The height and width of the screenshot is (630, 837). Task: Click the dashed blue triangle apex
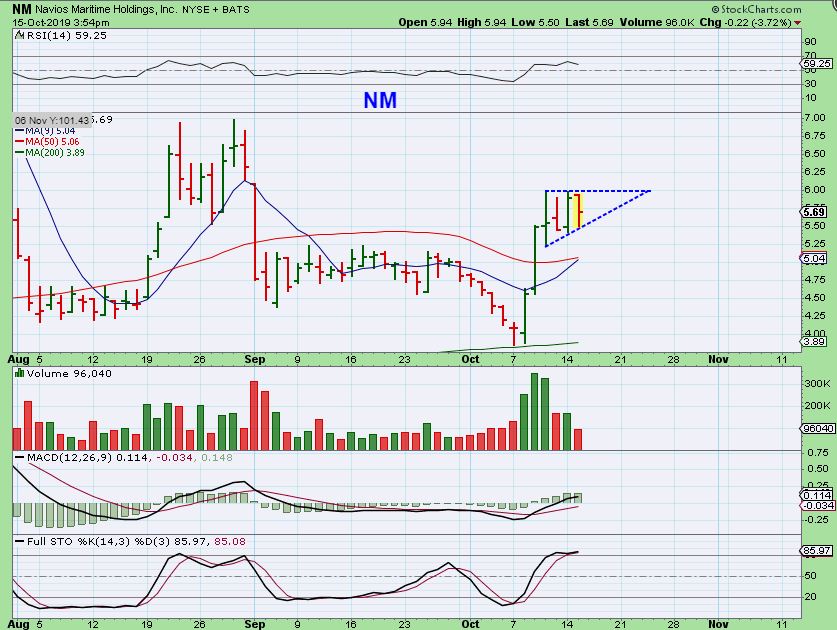pos(649,191)
